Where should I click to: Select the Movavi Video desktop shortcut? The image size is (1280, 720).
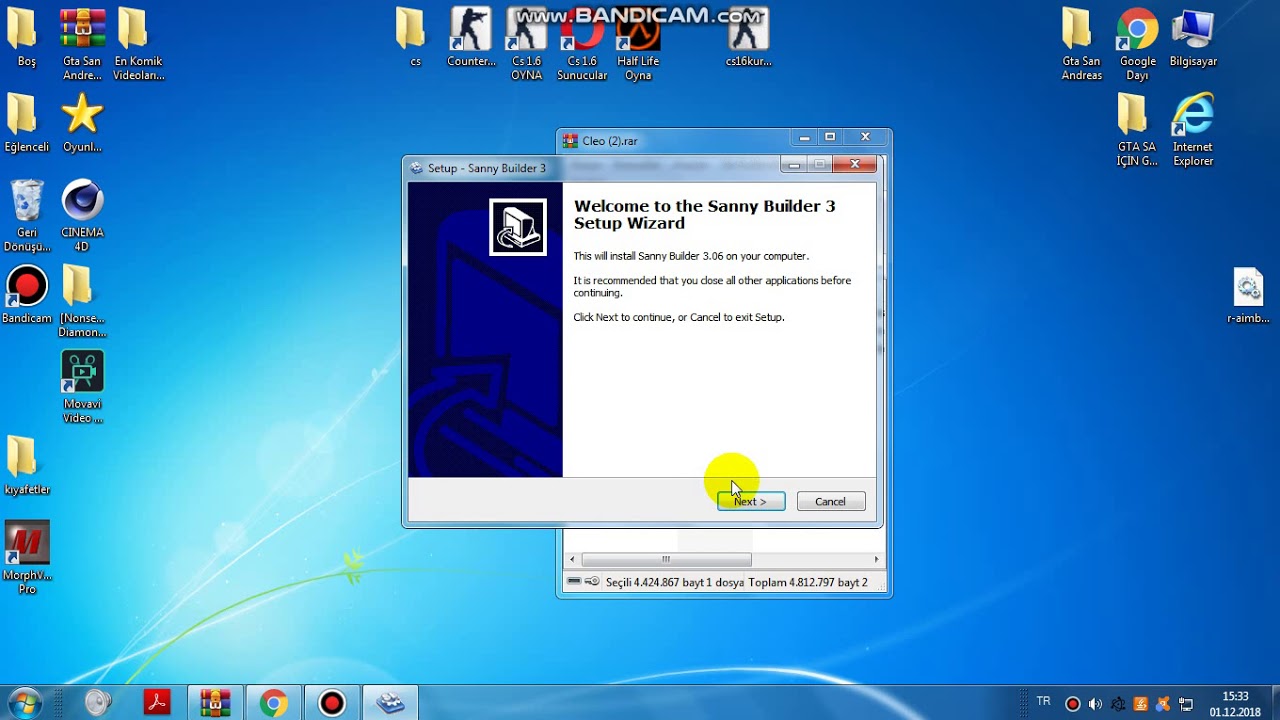coord(82,388)
